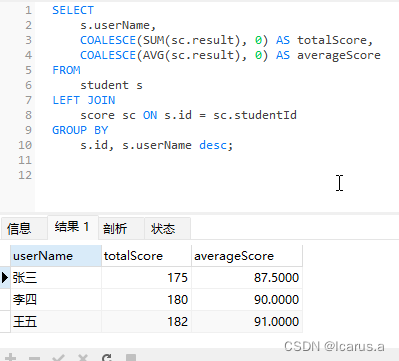Click the averageScore value 90.0000

pyautogui.click(x=247, y=300)
